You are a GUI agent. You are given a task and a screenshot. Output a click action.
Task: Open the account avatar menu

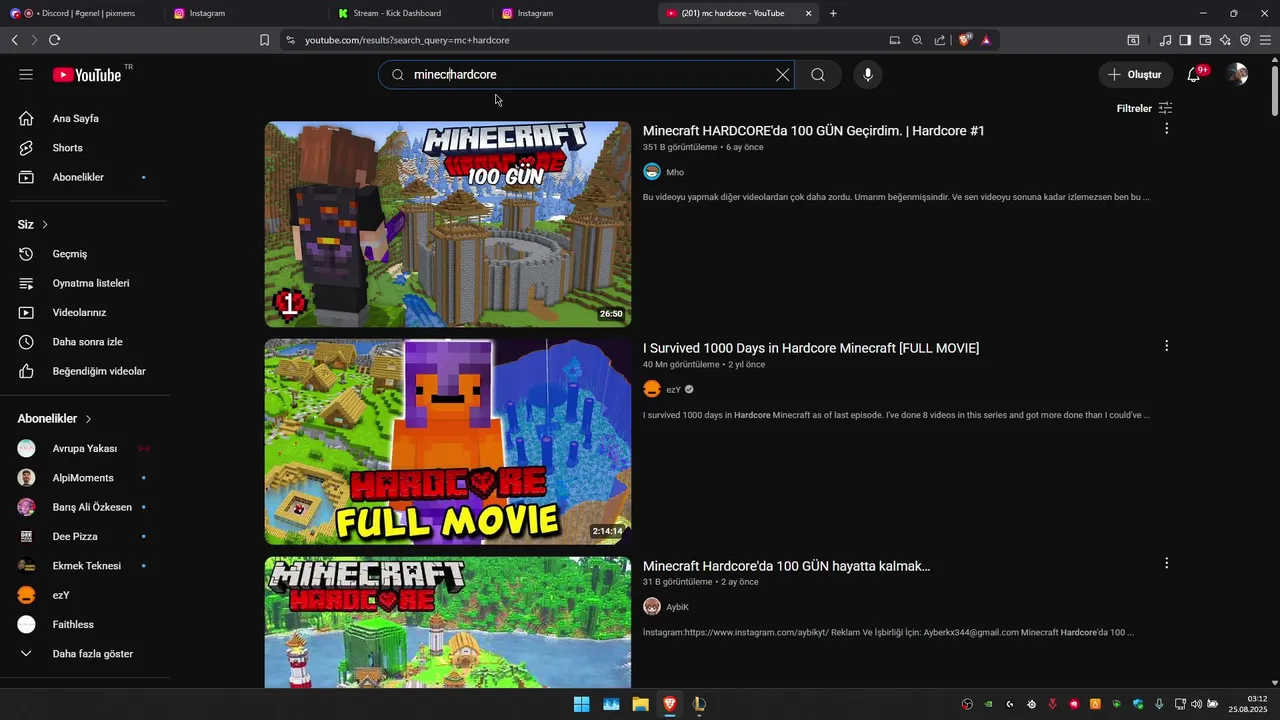(1237, 75)
